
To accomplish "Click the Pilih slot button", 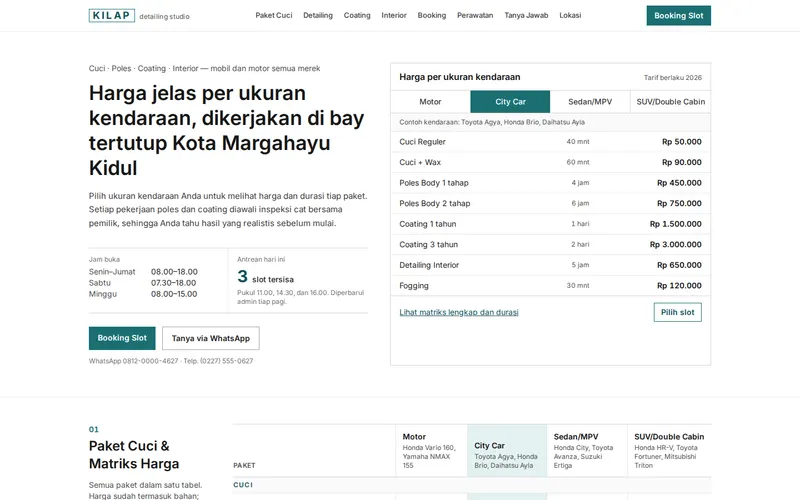I will tap(678, 312).
